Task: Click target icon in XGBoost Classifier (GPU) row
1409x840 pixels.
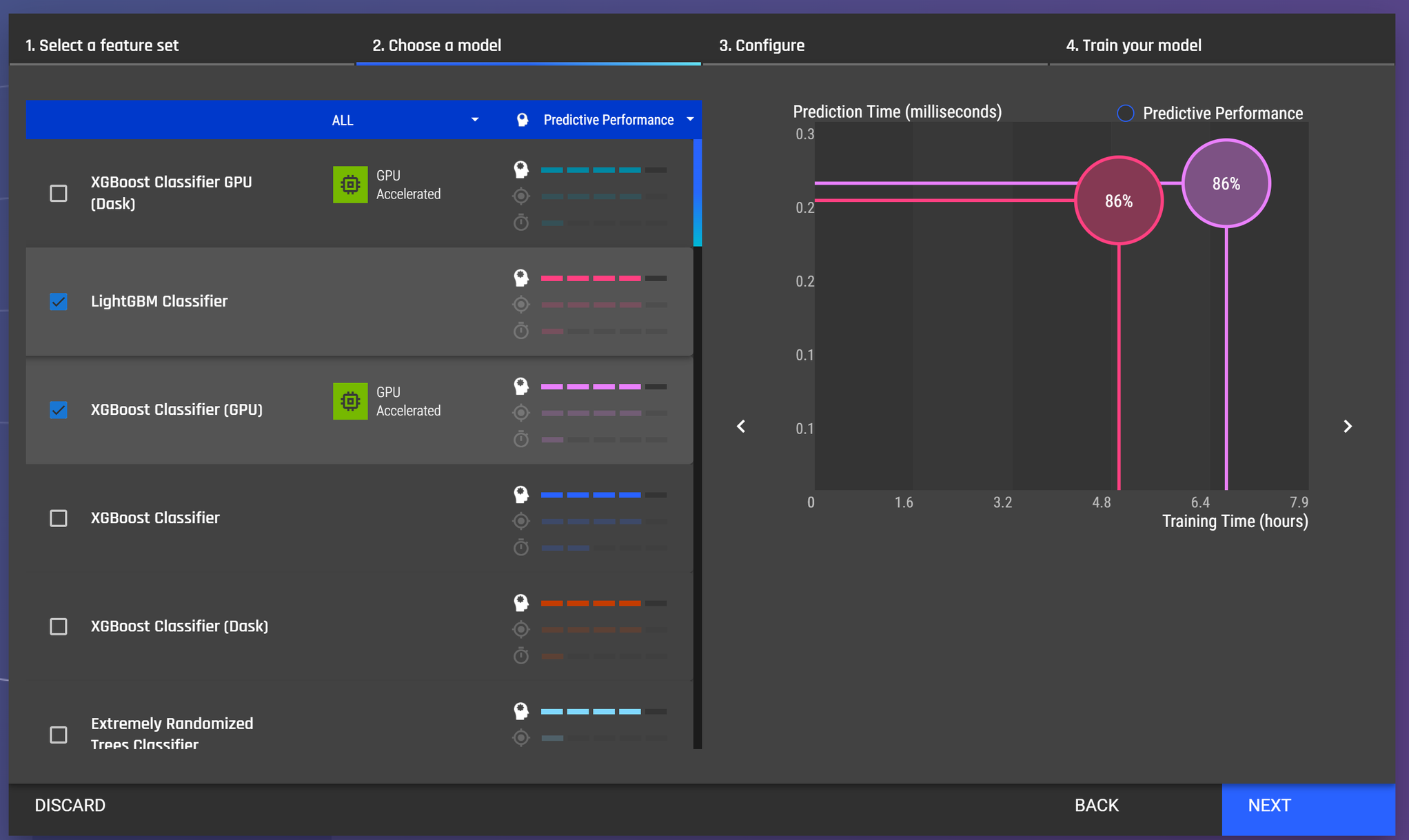Action: click(521, 413)
